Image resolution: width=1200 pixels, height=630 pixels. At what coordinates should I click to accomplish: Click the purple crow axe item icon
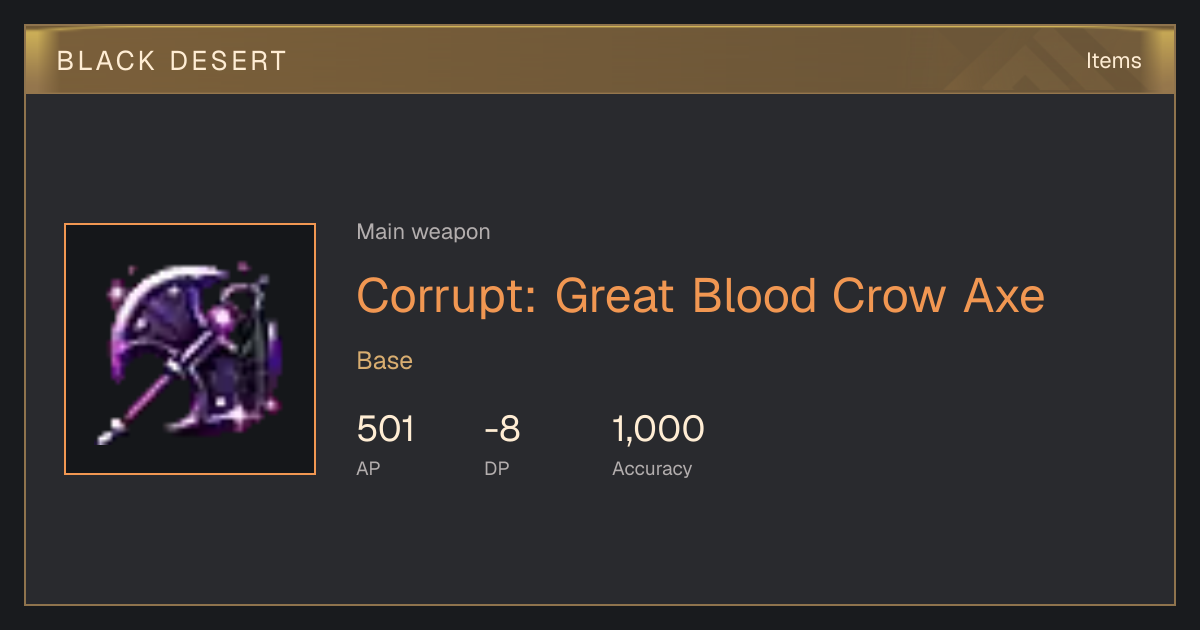pos(190,349)
